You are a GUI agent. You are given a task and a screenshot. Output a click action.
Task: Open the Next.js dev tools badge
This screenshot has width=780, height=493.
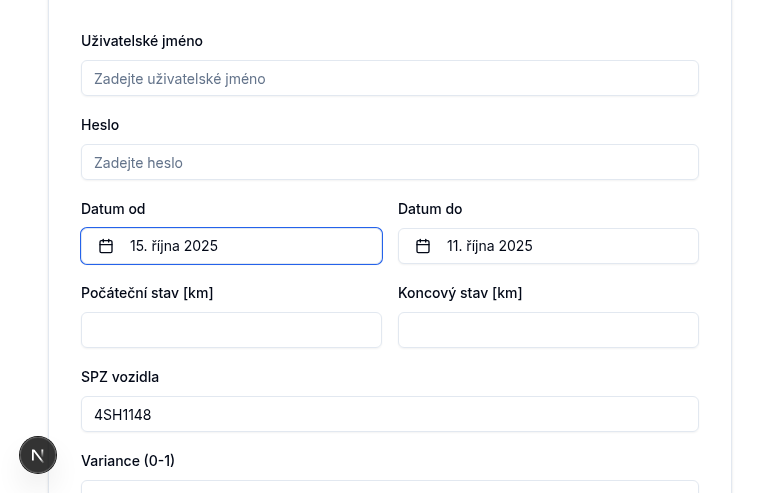(38, 455)
